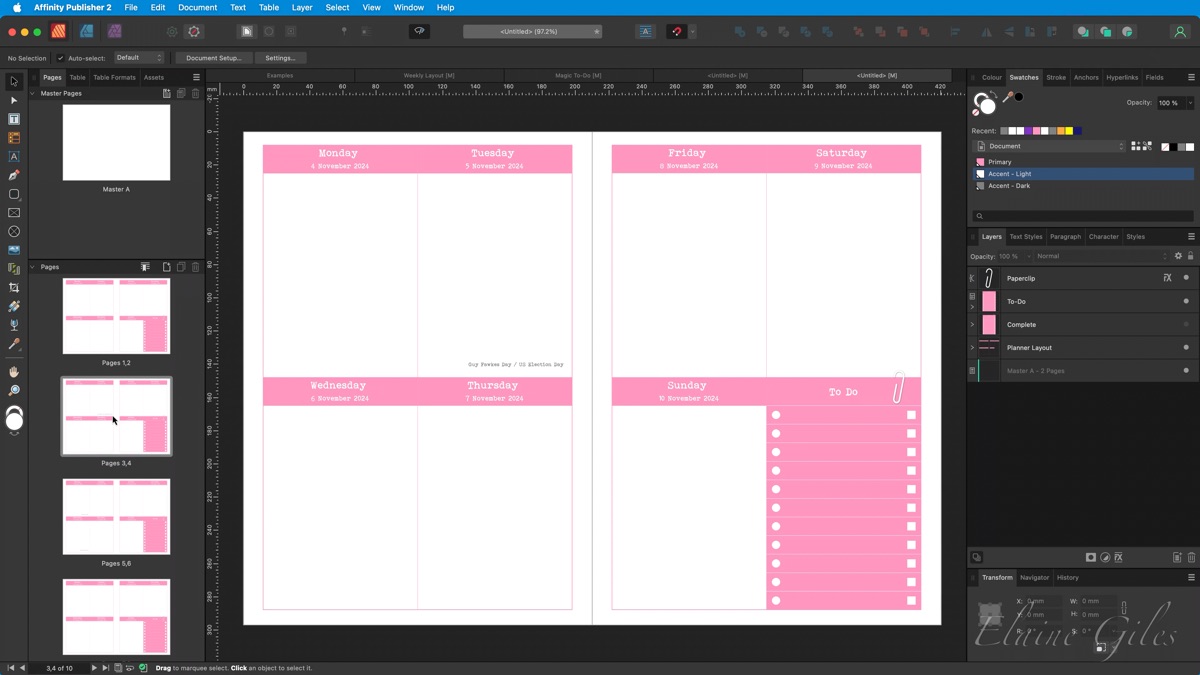Select the Node tool
1200x675 pixels.
point(14,100)
